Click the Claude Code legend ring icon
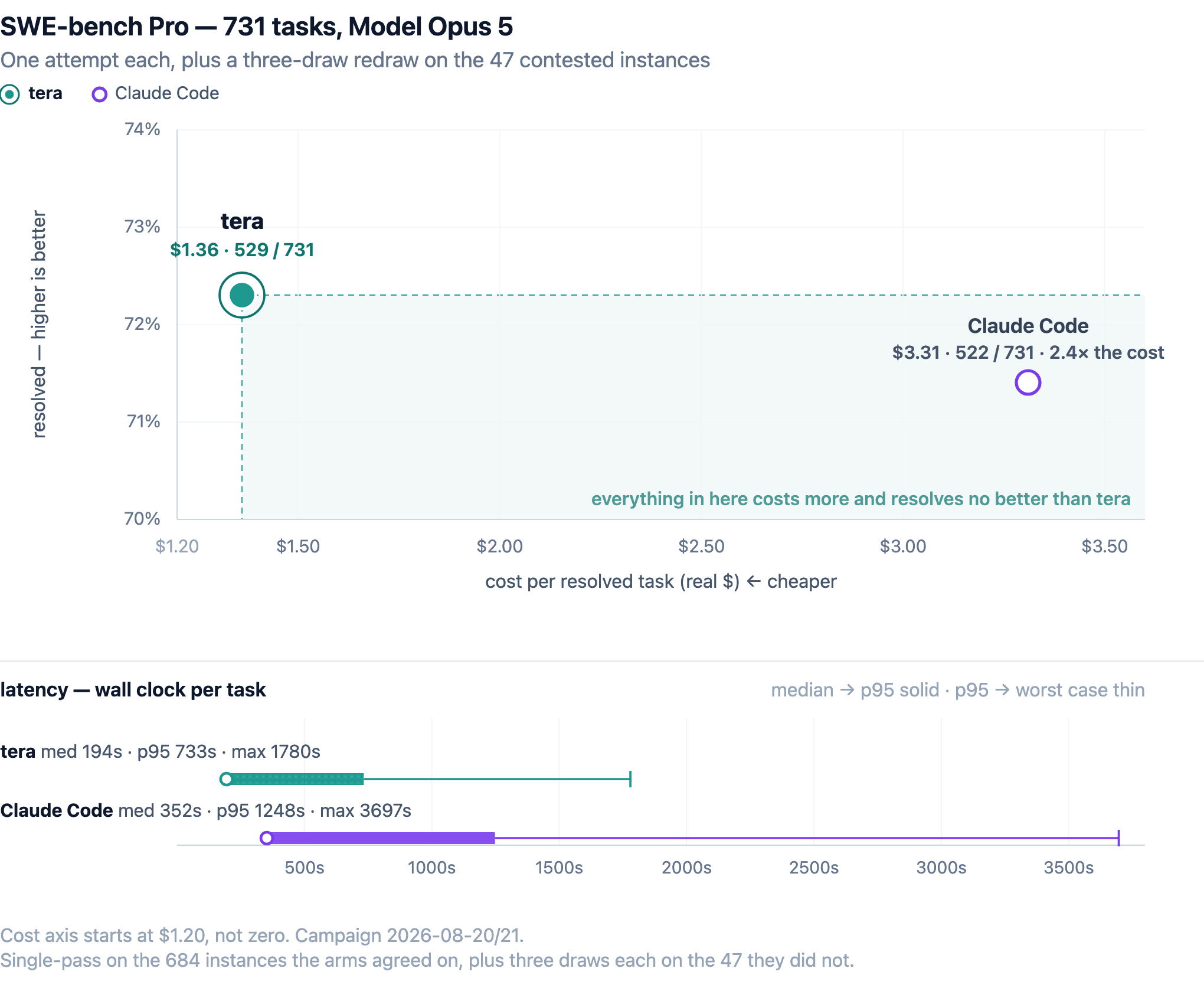Image resolution: width=1204 pixels, height=1001 pixels. pyautogui.click(x=100, y=94)
